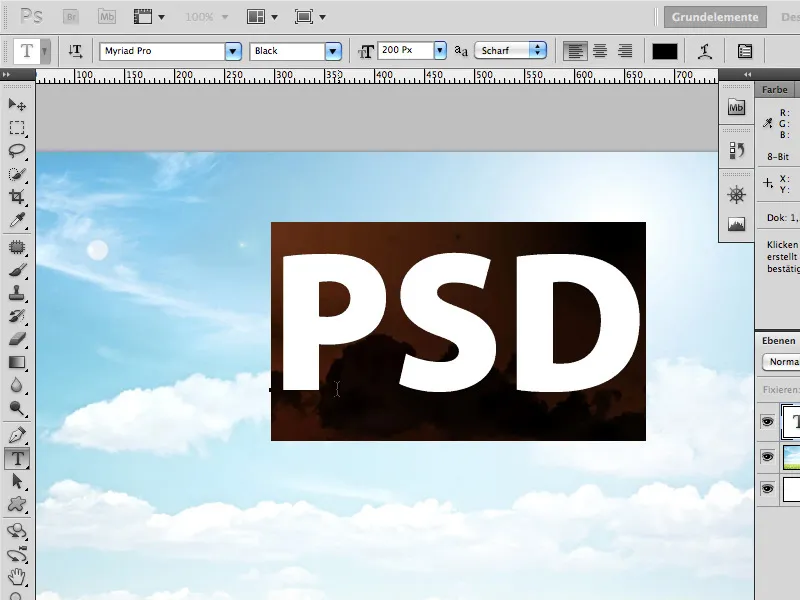Open the Type tool preset picker

pyautogui.click(x=45, y=51)
